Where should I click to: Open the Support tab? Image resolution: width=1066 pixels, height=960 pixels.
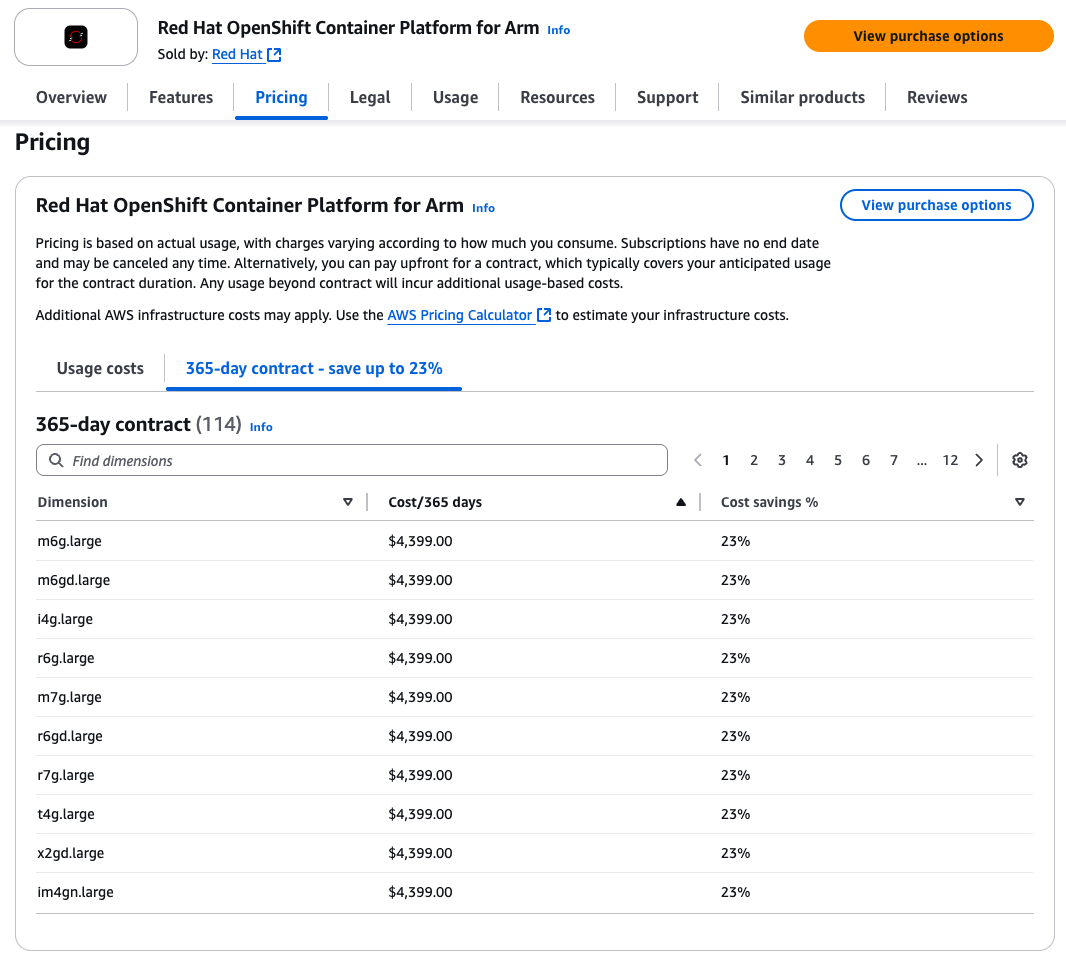[x=668, y=97]
